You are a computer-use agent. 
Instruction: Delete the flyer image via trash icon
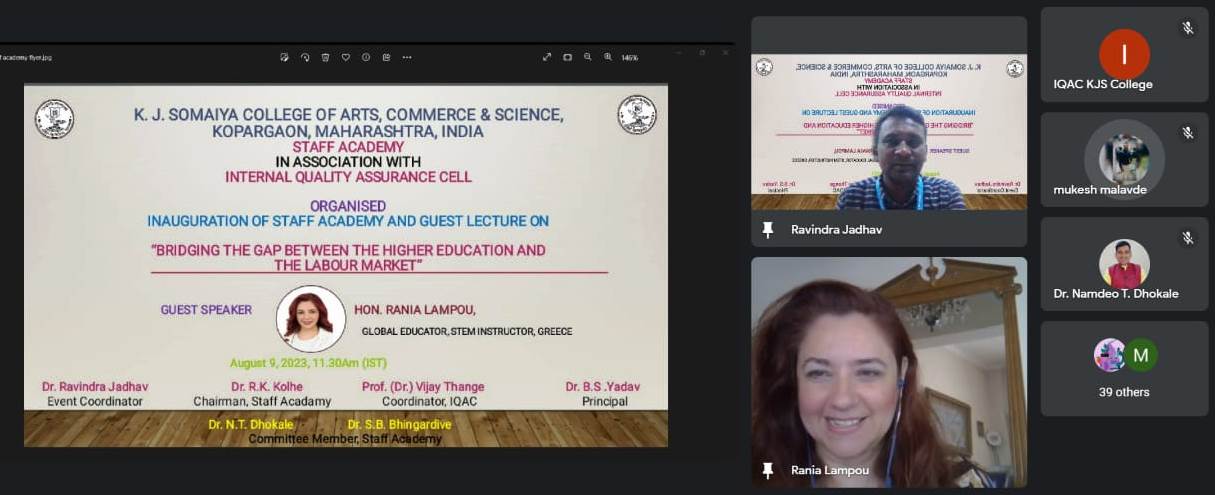click(325, 57)
